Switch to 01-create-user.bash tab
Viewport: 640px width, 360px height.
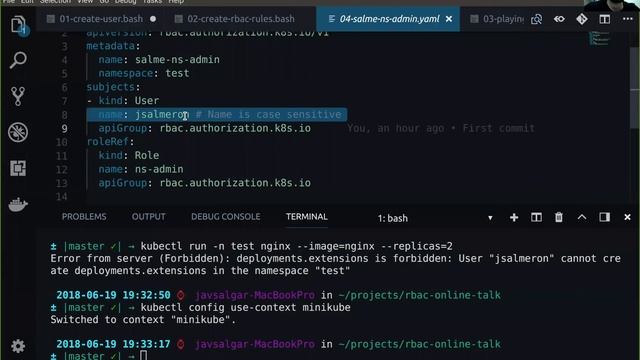click(101, 19)
